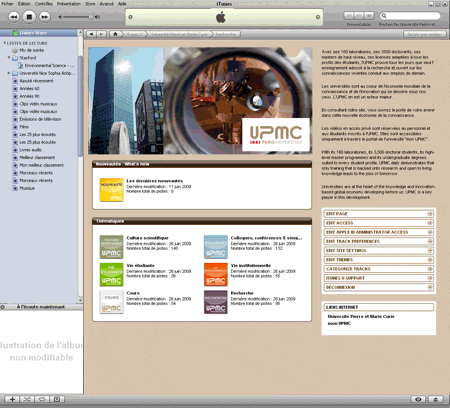
Task: Open the Fichier menu
Action: pos(7,4)
